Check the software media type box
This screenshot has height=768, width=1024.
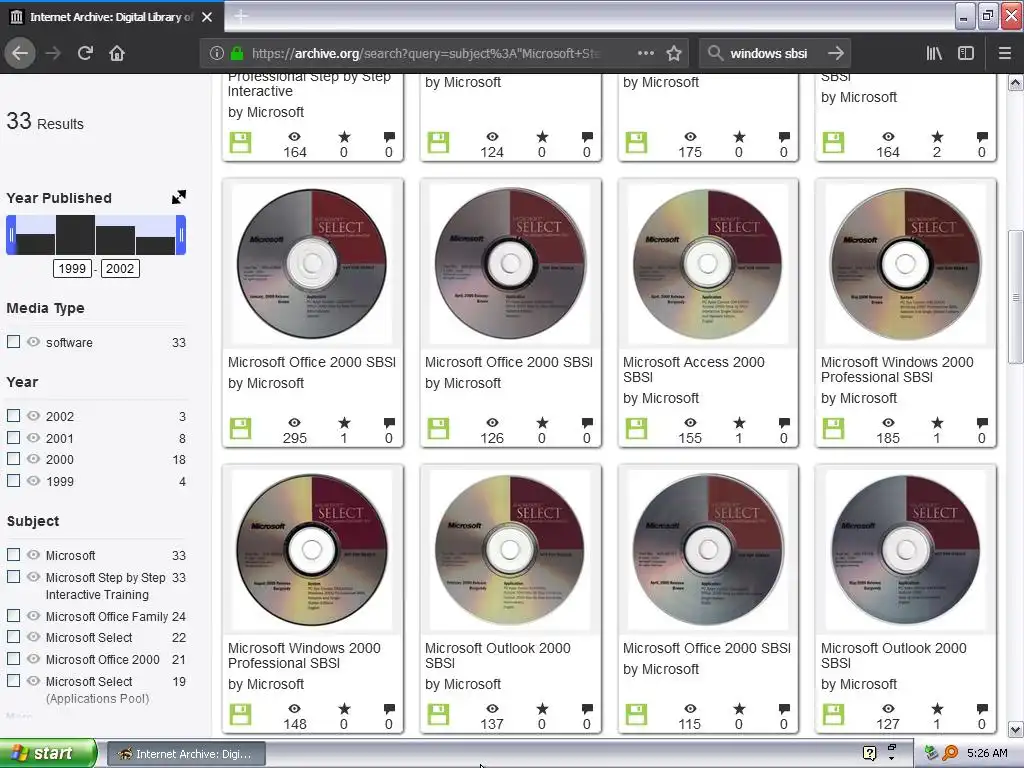[13, 342]
